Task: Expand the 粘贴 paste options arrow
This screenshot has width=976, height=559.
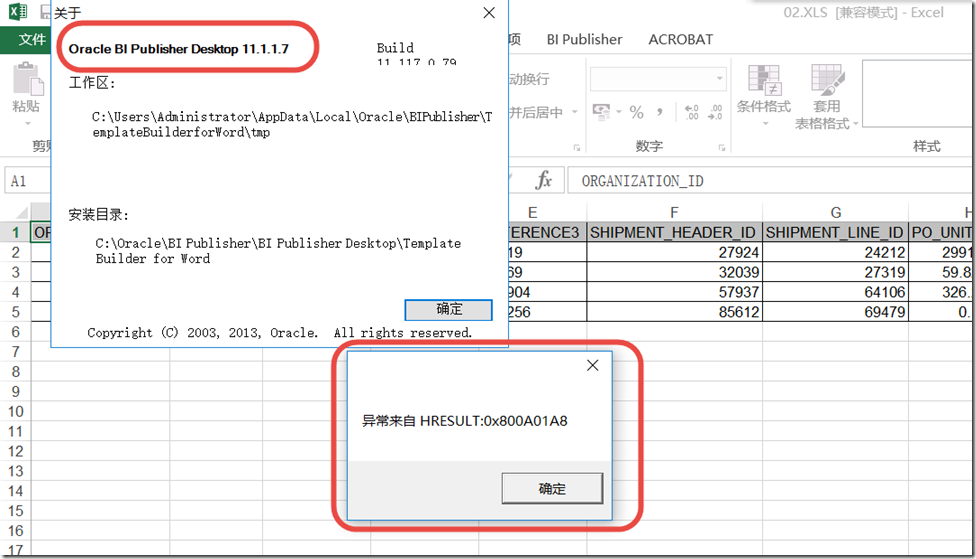Action: (27, 123)
